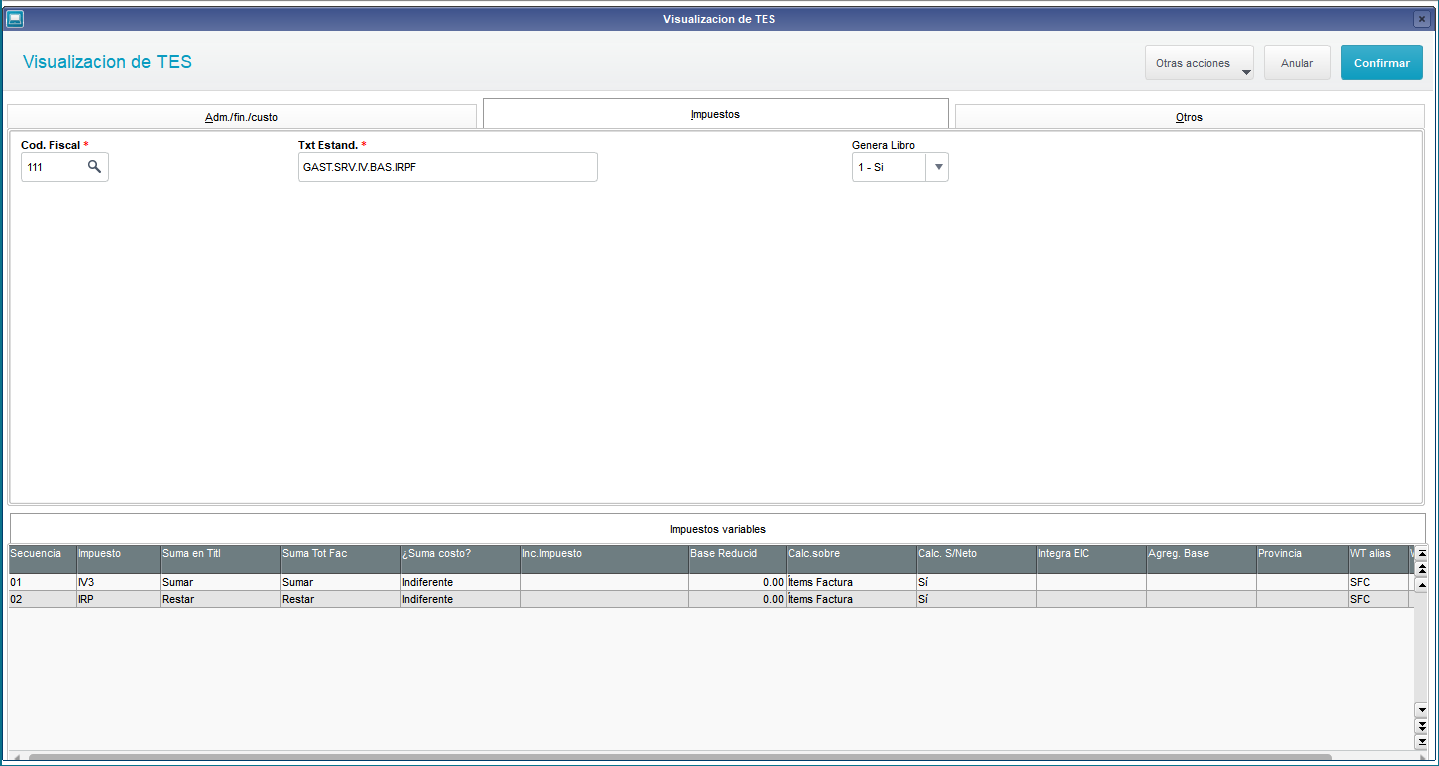Screen dimensions: 1439x766
Task: Click the grid single up arrow
Action: pyautogui.click(x=1422, y=584)
